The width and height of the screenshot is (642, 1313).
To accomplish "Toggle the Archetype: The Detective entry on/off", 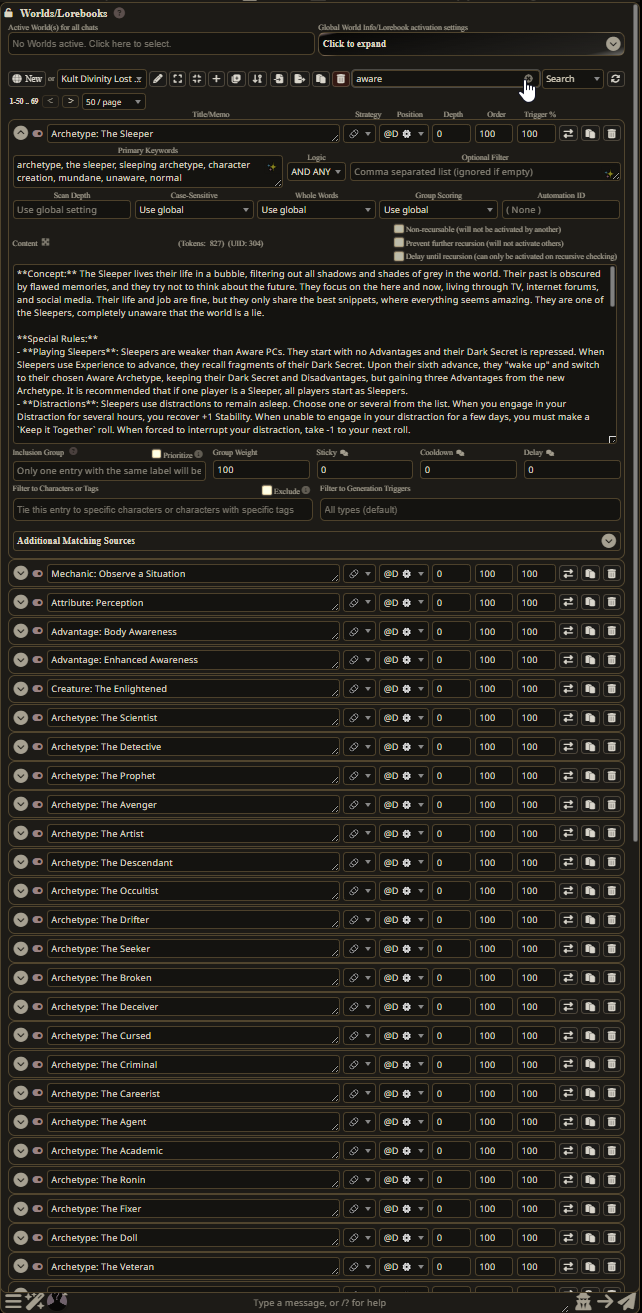I will (x=38, y=747).
